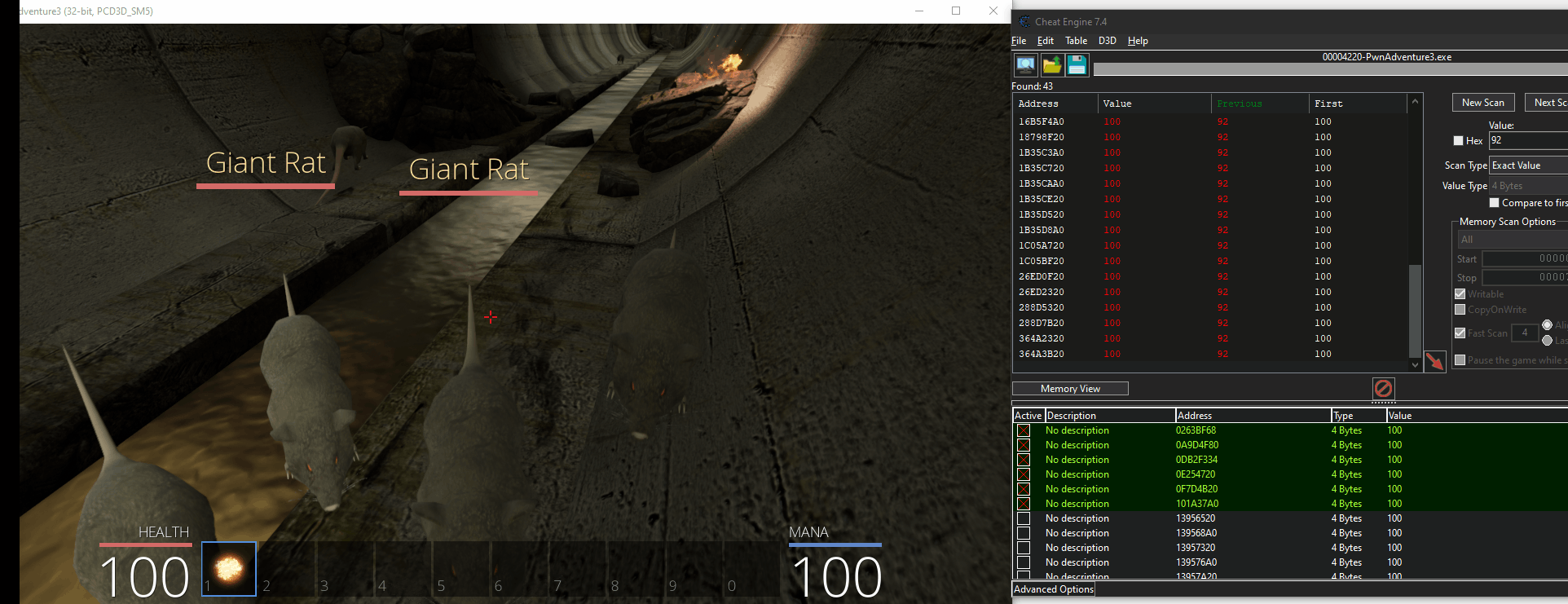Click the New Scan button
The image size is (1568, 604).
[1483, 103]
